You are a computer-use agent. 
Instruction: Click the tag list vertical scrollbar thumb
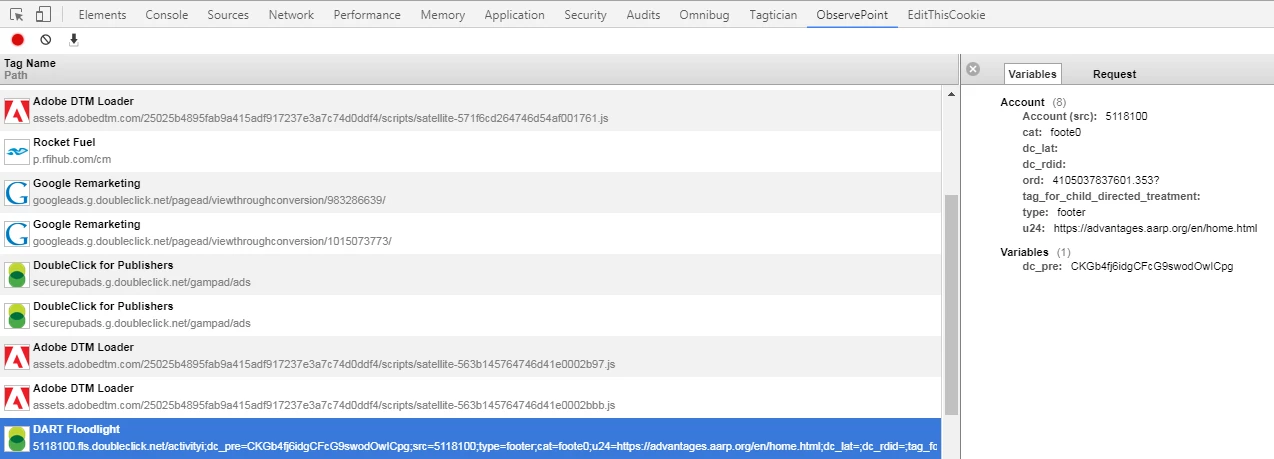951,304
